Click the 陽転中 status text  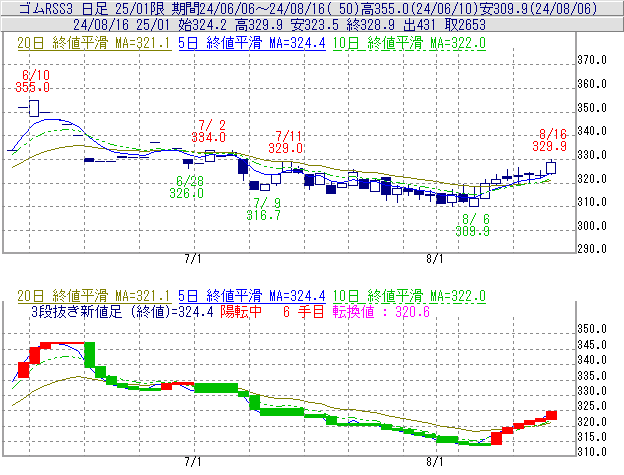click(x=241, y=311)
